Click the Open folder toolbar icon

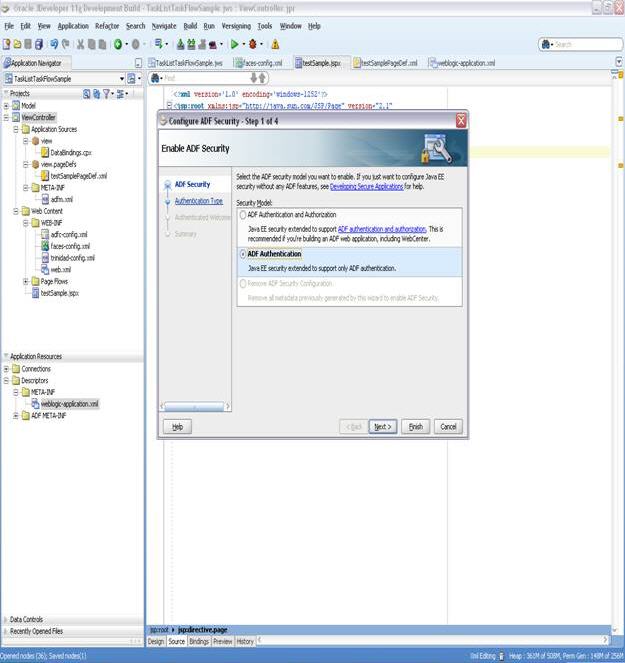click(x=17, y=44)
